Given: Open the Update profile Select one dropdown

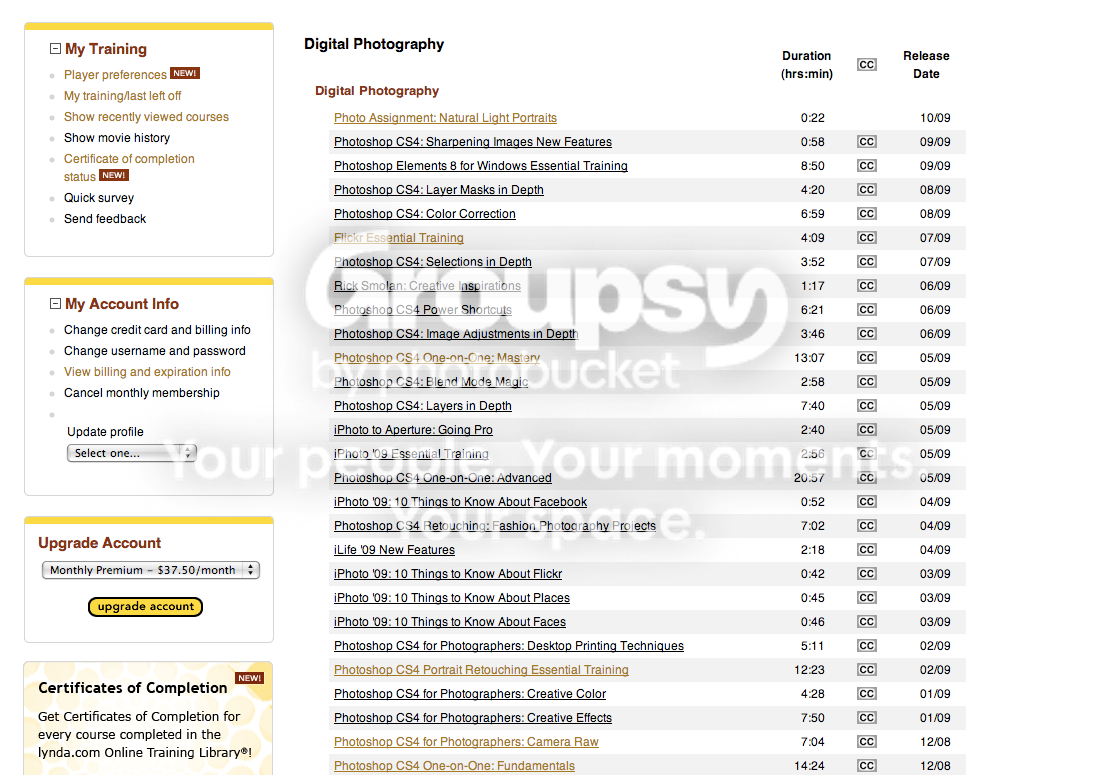Looking at the screenshot, I should pyautogui.click(x=131, y=453).
